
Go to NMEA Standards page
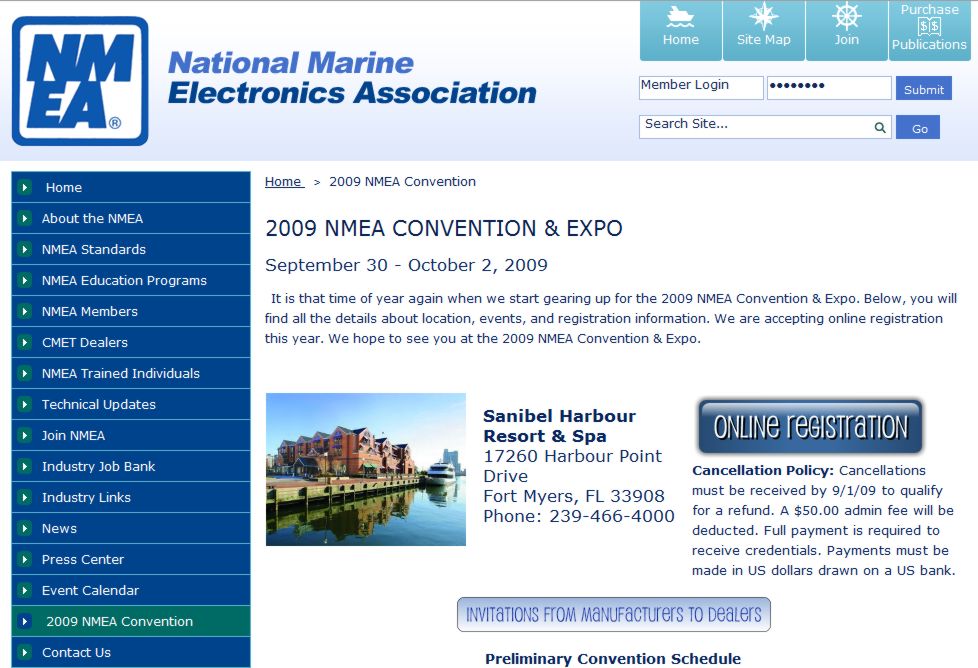click(x=131, y=249)
